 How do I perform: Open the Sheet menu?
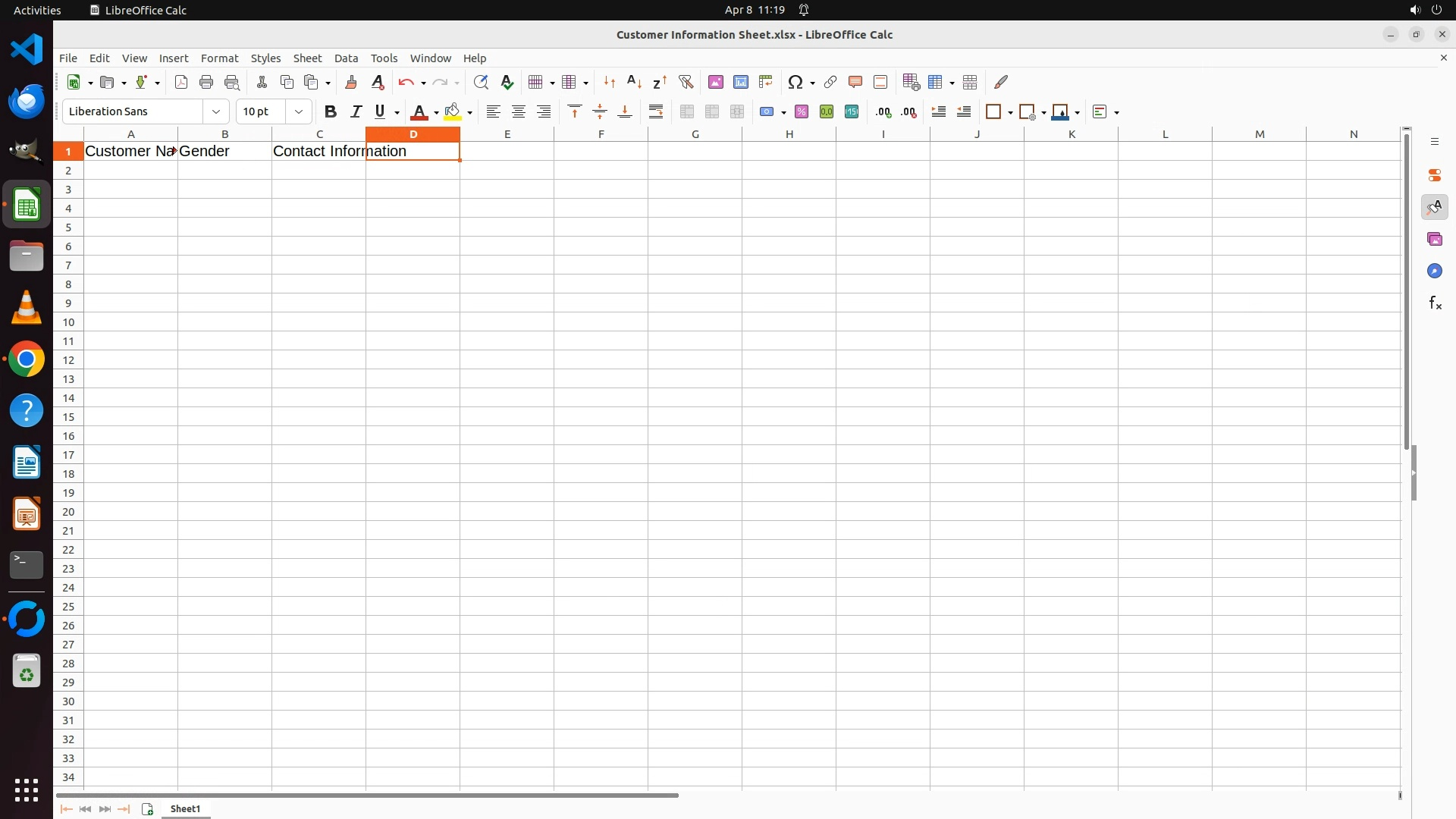[x=307, y=58]
